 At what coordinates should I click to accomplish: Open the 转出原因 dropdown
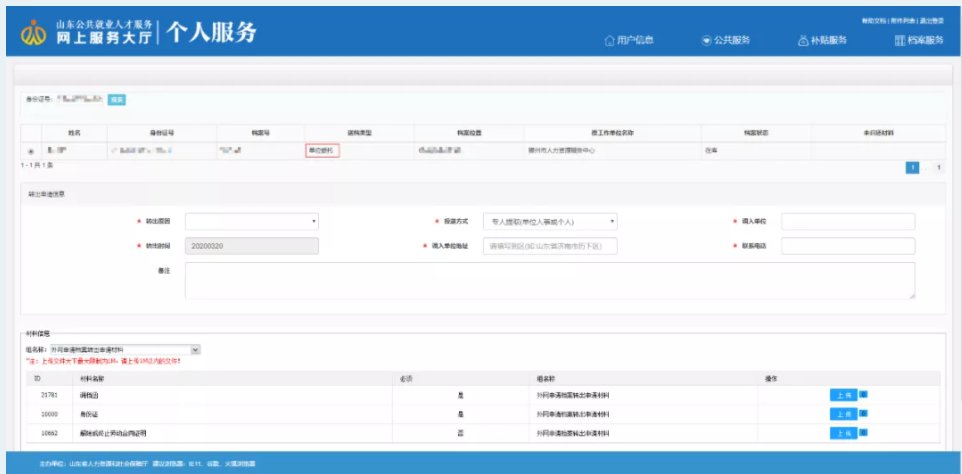(252, 221)
